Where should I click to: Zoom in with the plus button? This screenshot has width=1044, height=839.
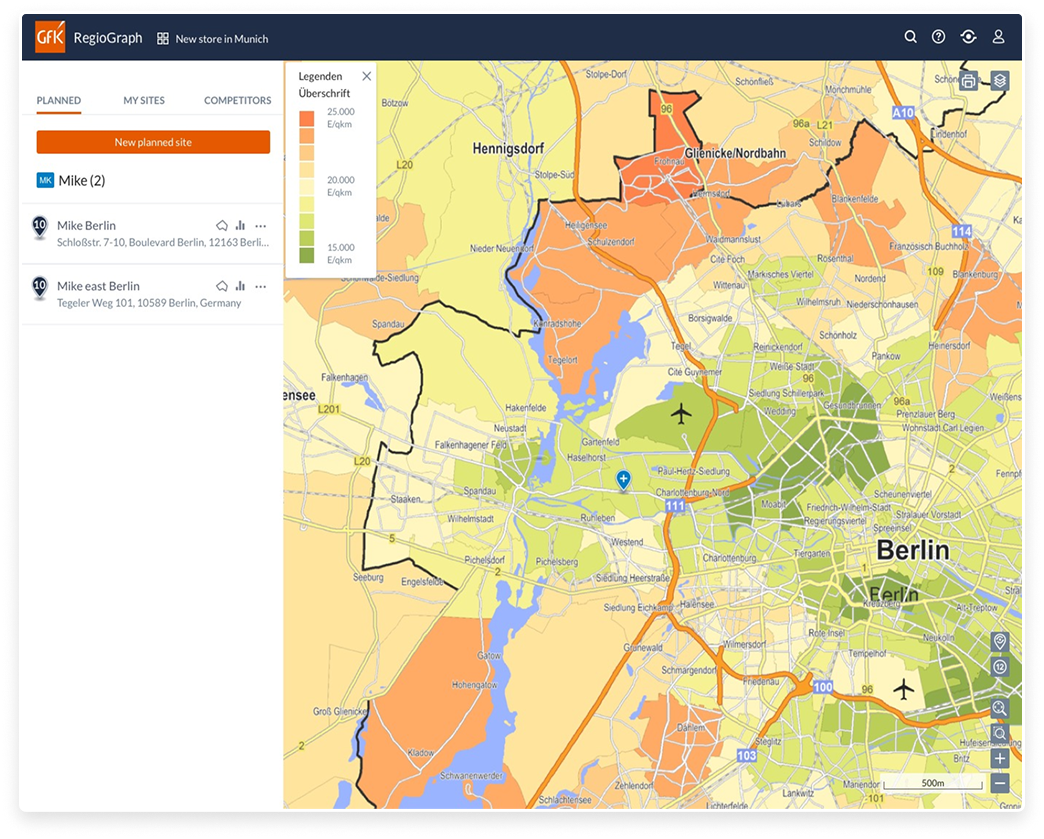pyautogui.click(x=999, y=759)
